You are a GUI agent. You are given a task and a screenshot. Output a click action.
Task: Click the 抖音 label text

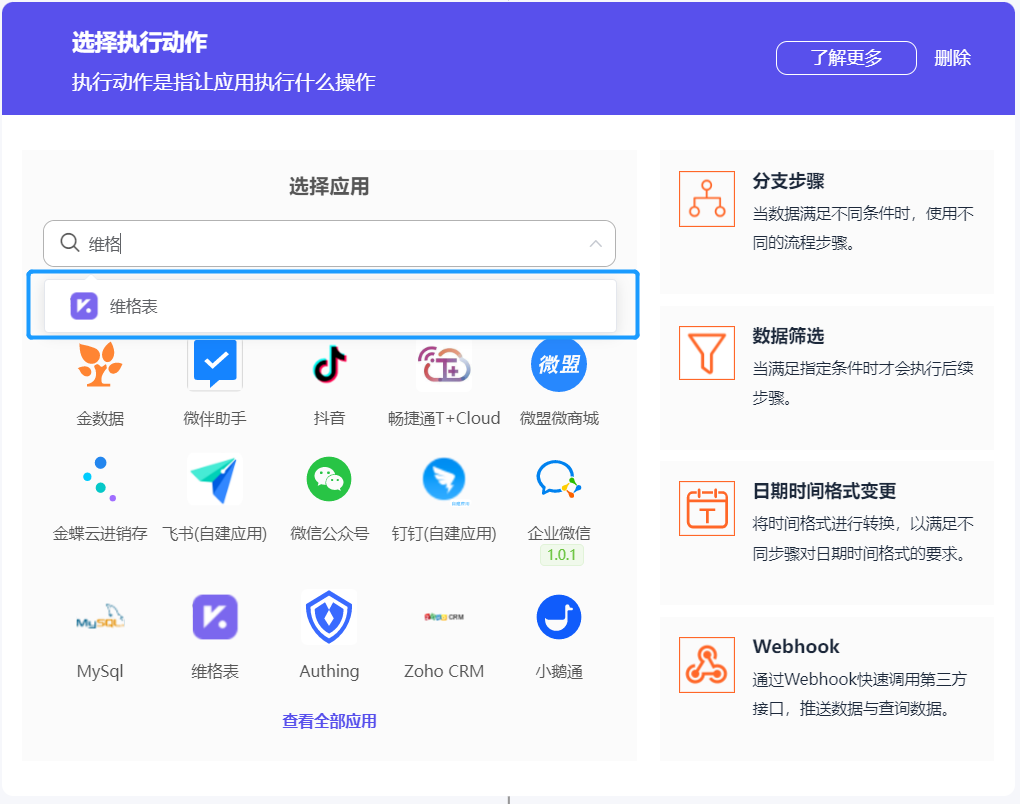click(329, 418)
